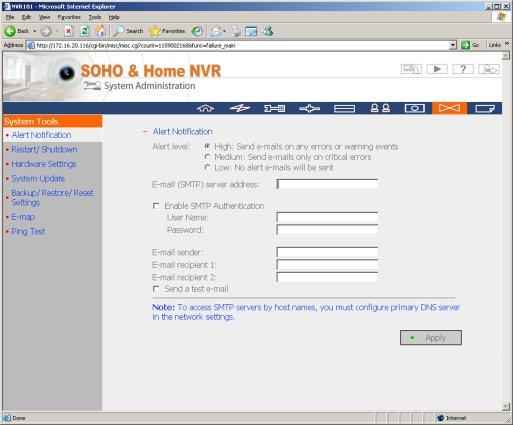Open the camera settings icon in navigation bar
Screen dimensions: 513x425
click(414, 108)
